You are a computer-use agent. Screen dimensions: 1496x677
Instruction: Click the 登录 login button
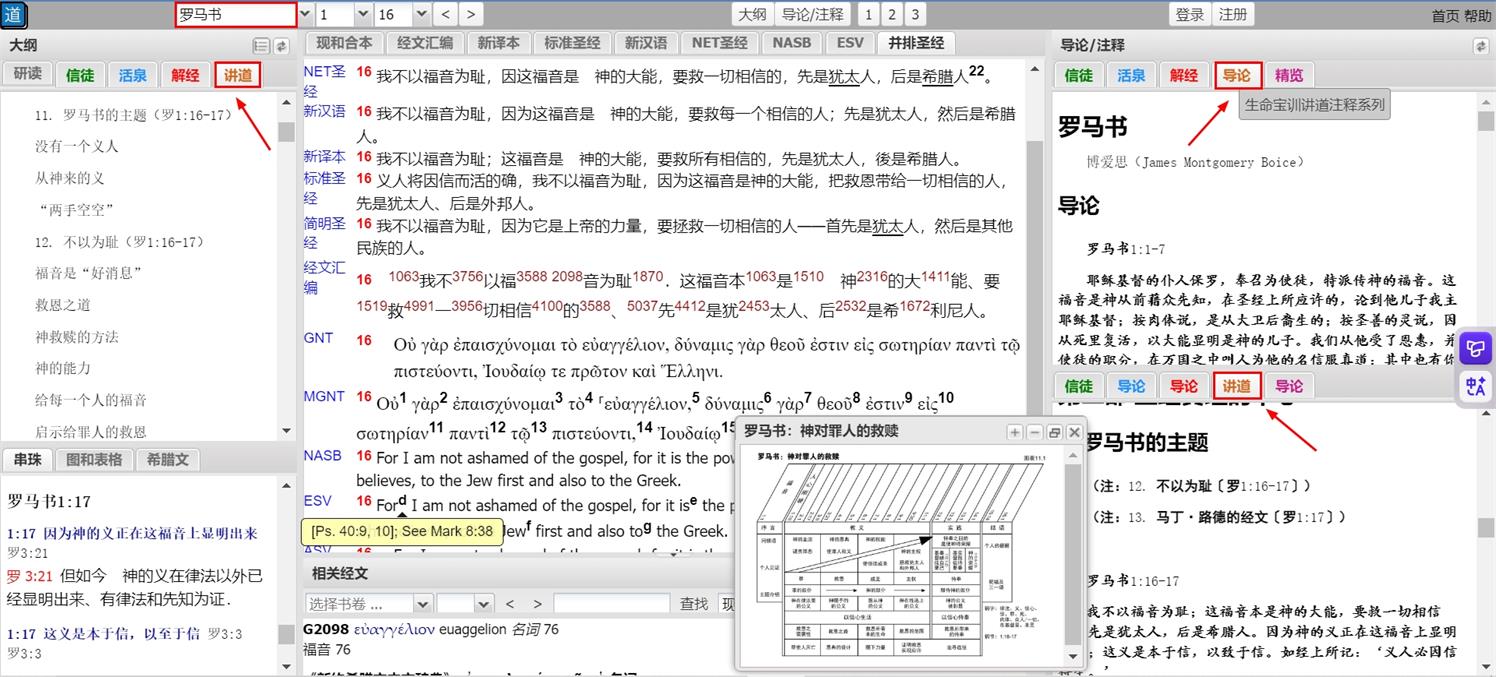click(1190, 14)
